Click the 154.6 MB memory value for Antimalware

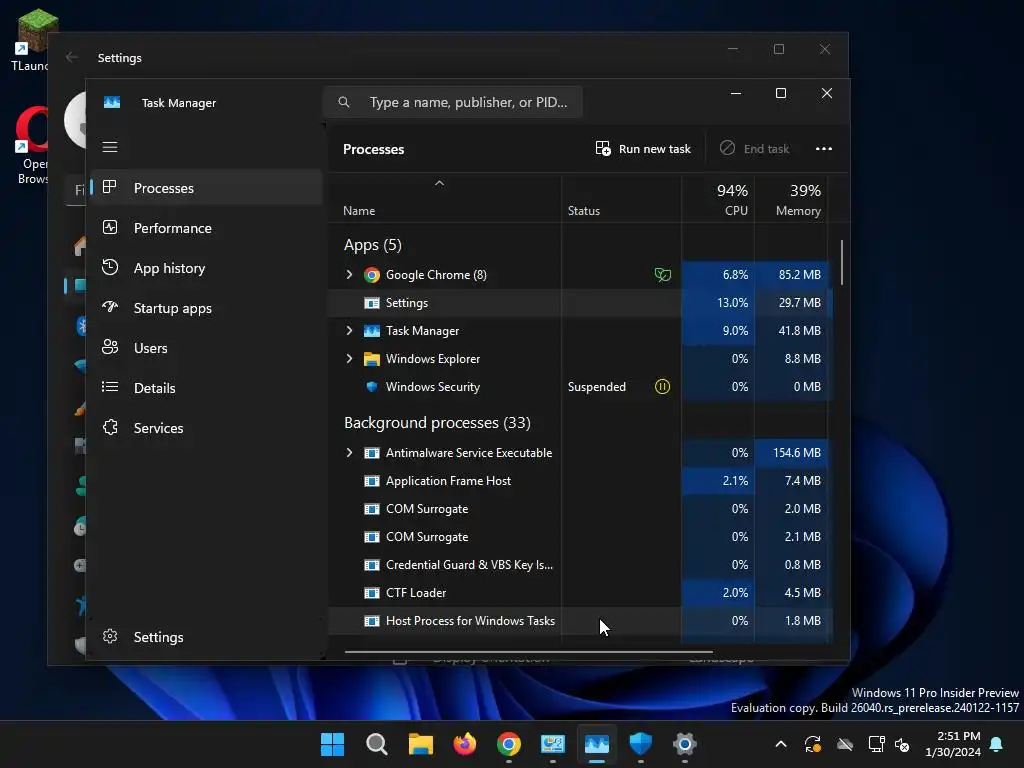[797, 453]
